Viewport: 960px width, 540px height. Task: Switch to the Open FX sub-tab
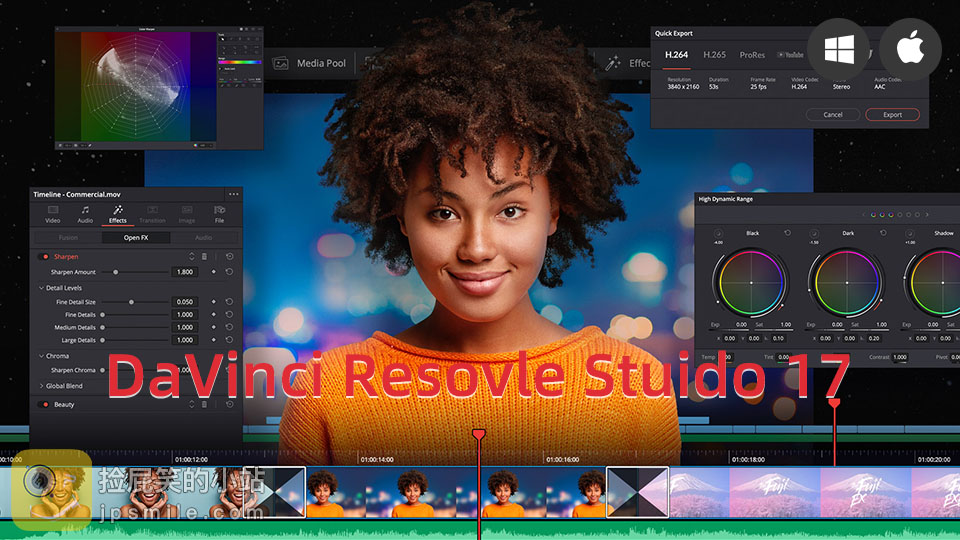click(x=136, y=238)
